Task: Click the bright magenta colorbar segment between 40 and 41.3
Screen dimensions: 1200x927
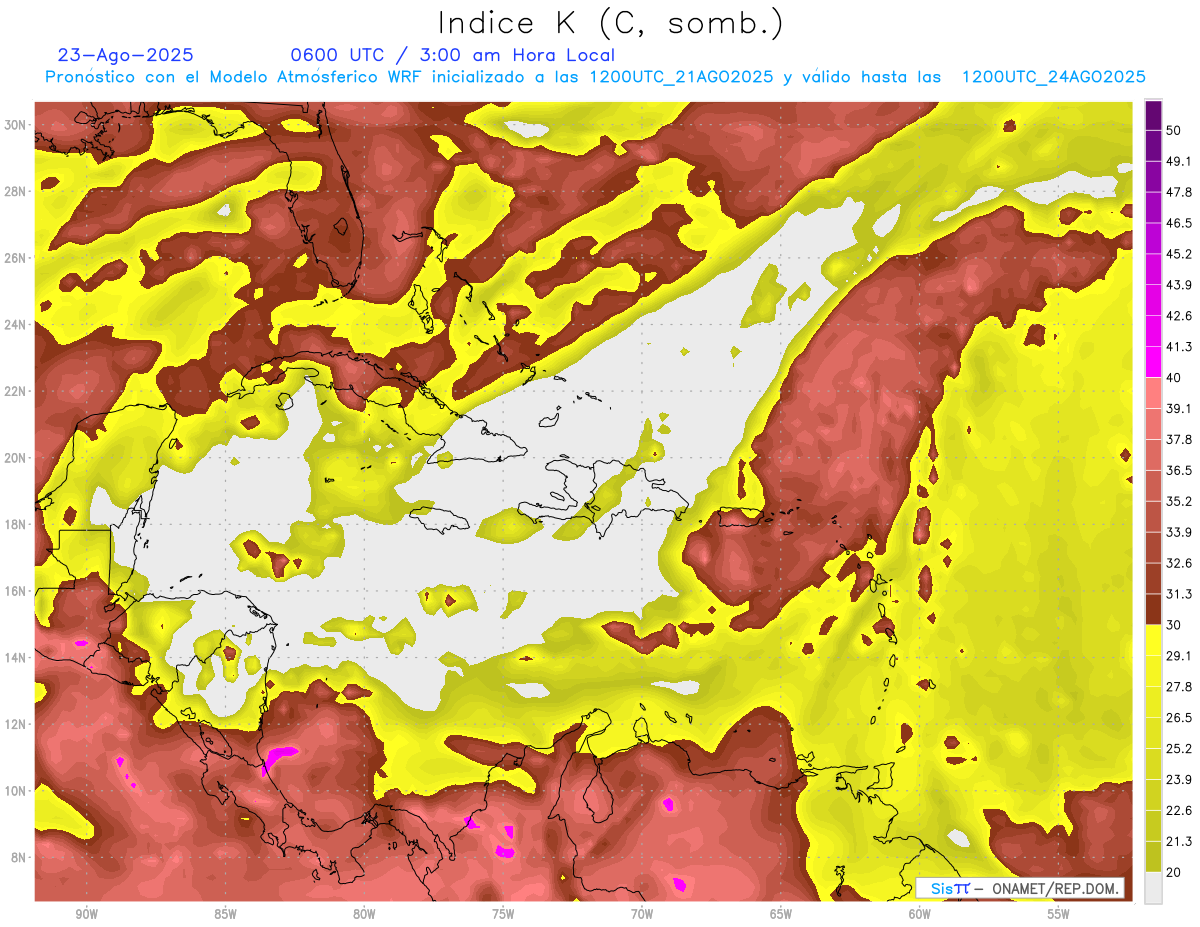Action: point(1153,362)
